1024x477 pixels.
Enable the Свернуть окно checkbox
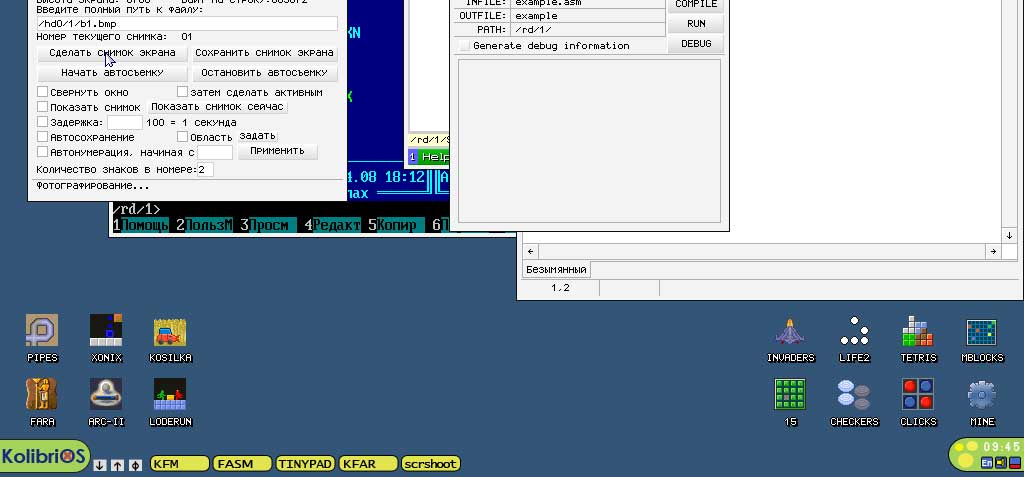tap(42, 92)
